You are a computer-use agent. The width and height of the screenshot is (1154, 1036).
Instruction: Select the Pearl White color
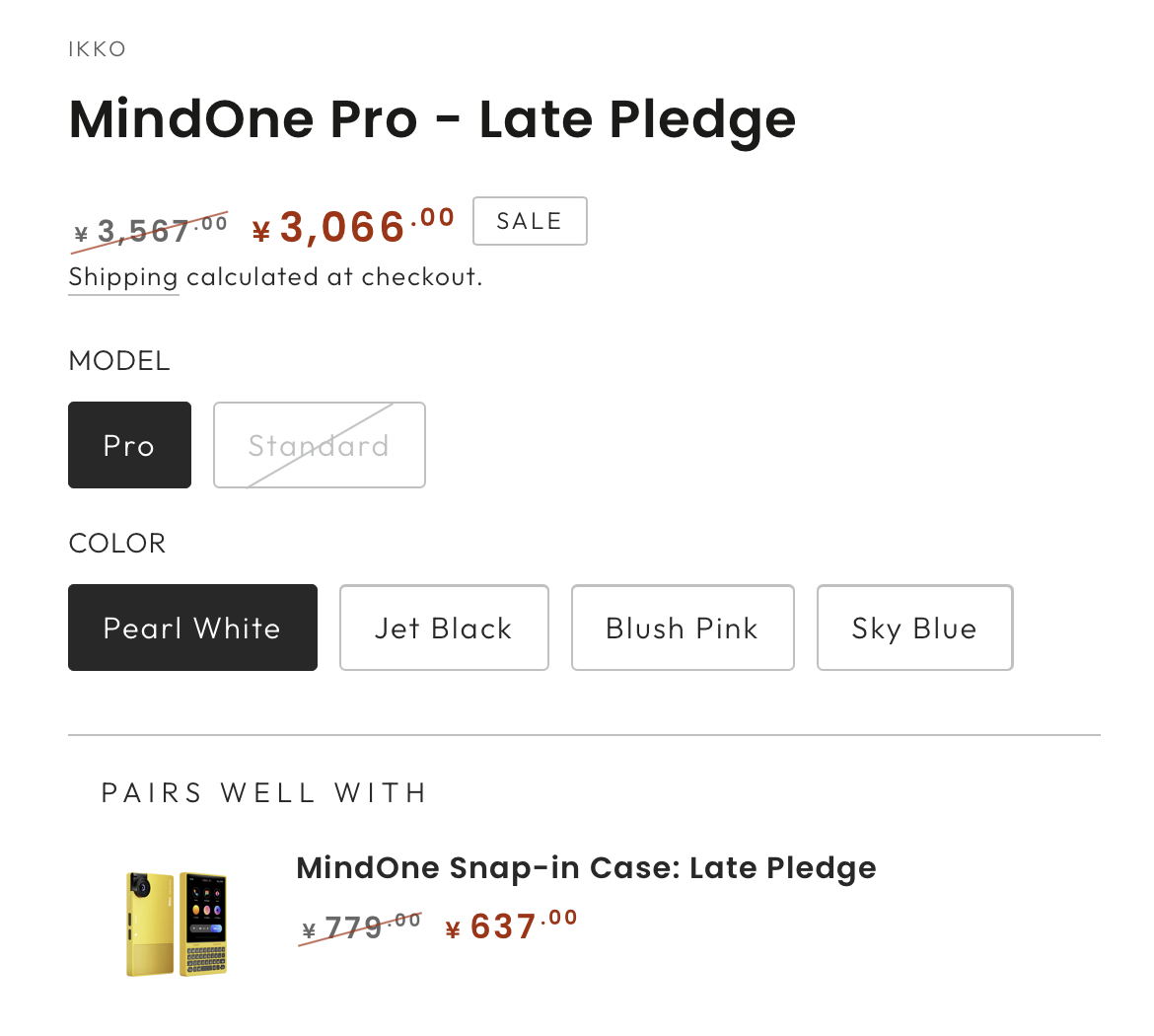[192, 628]
